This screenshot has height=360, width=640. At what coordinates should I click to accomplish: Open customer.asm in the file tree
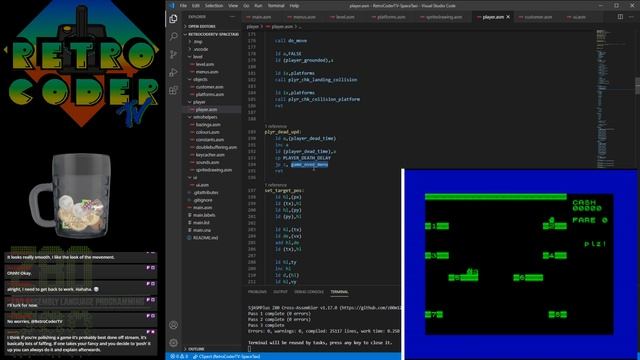209,87
